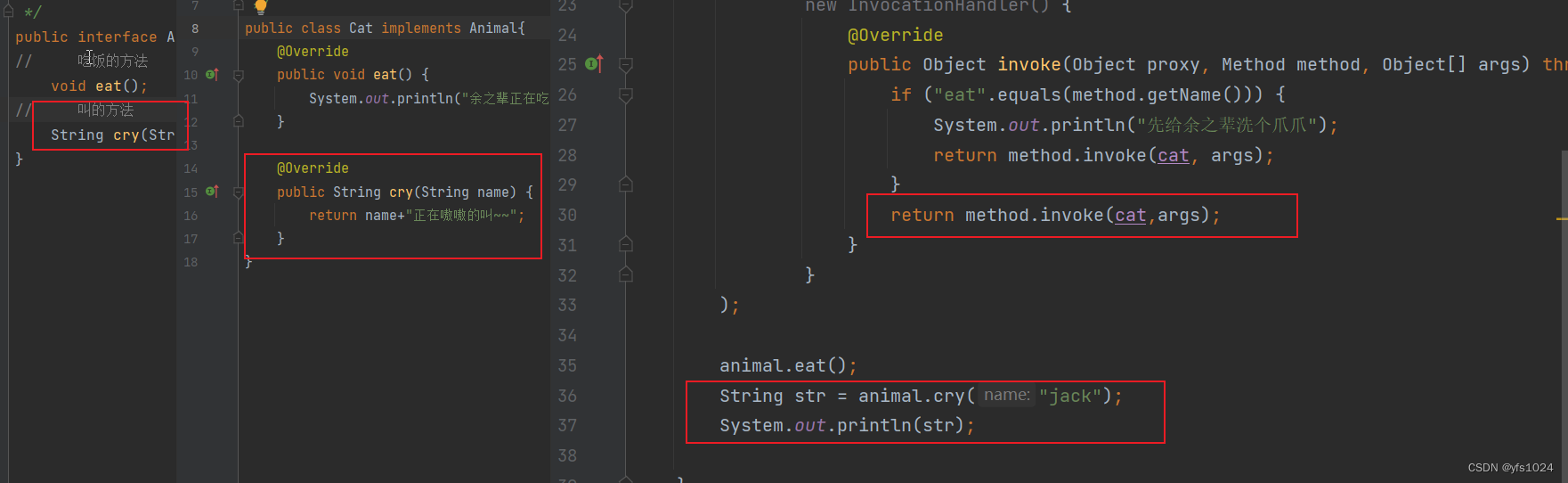The image size is (1568, 483).
Task: Click 'public String cry(String name) {' line
Action: click(405, 192)
